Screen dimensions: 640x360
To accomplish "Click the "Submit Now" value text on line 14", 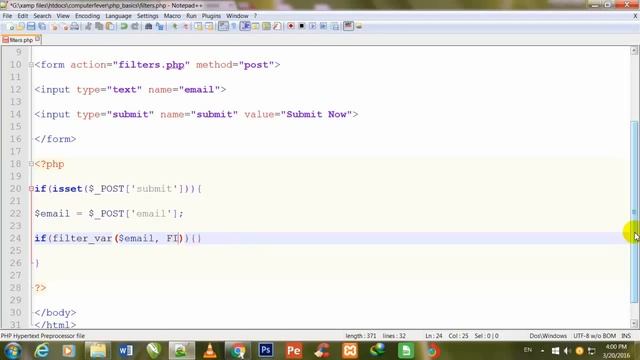I will coord(316,114).
